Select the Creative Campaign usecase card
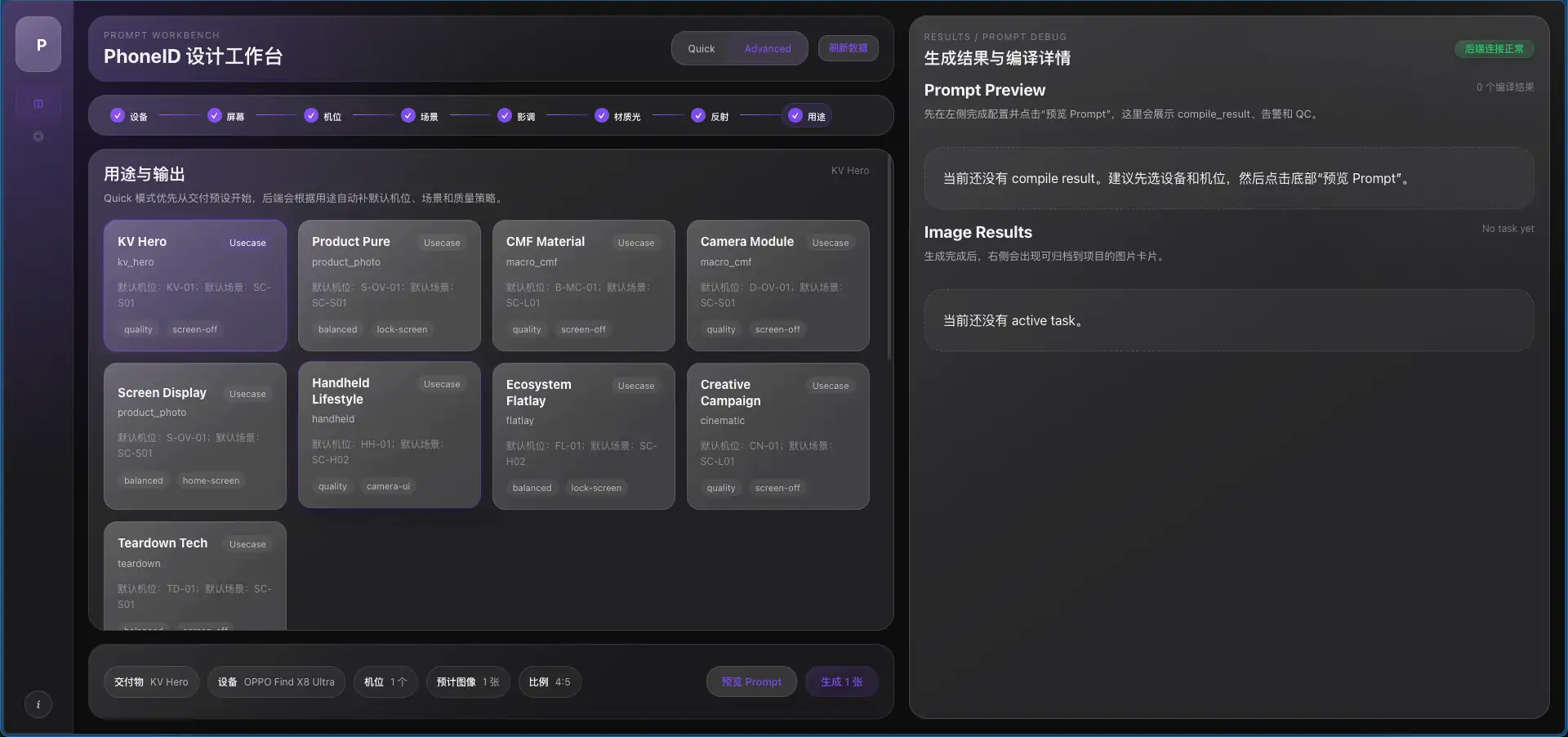 pyautogui.click(x=778, y=436)
